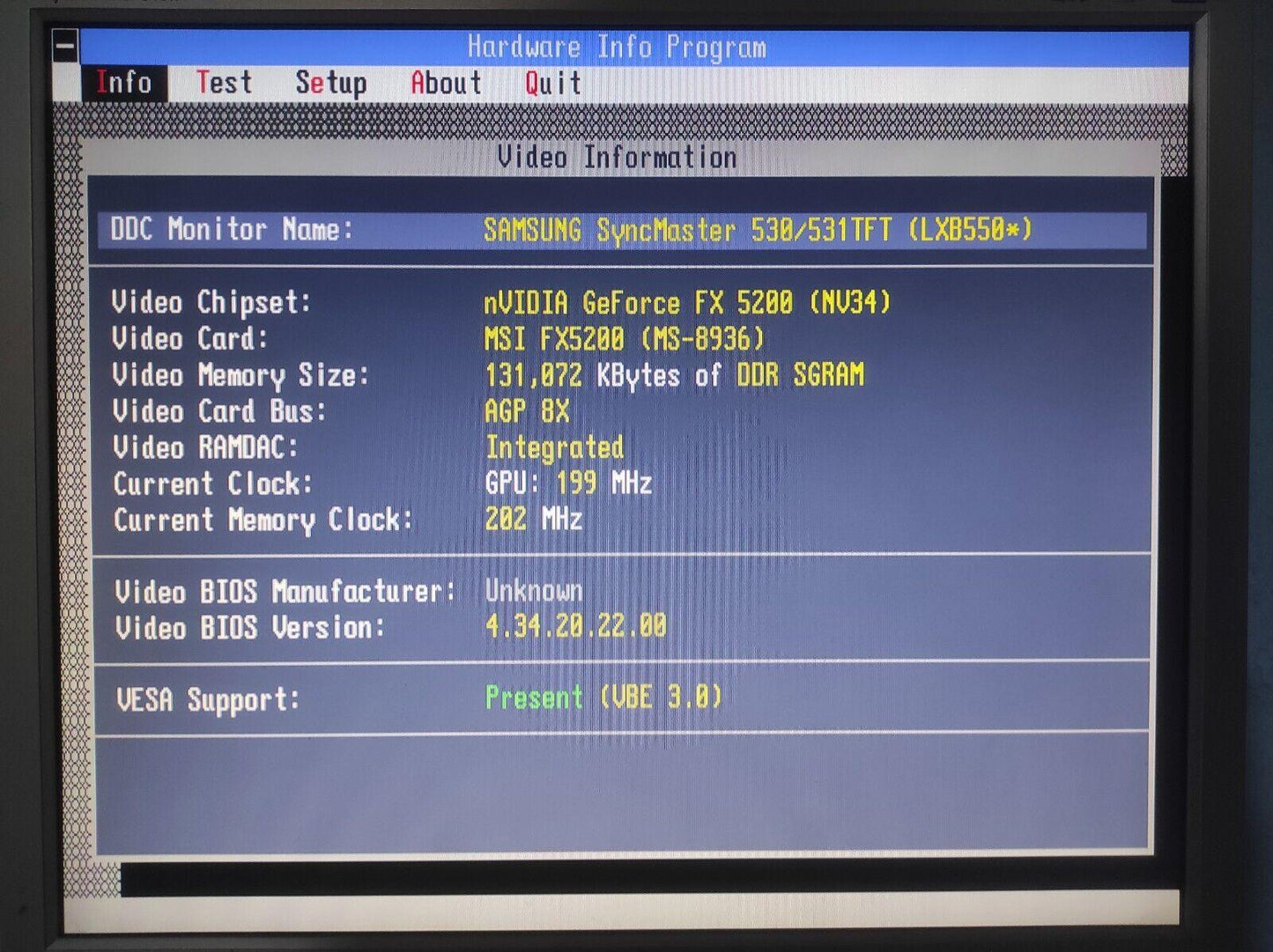Click the Video BIOS Version number
1273x952 pixels.
575,627
